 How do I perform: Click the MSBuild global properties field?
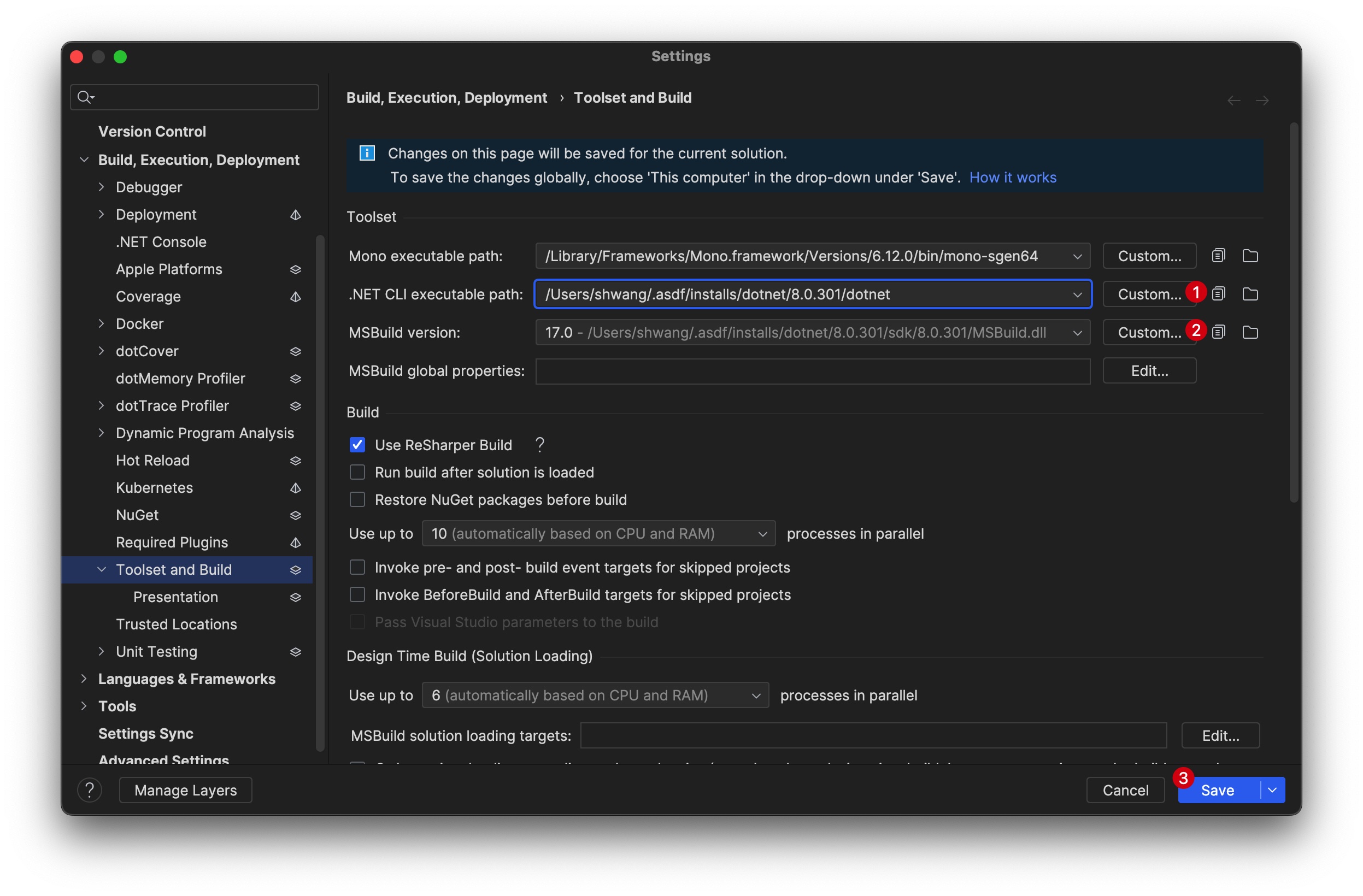pos(813,371)
